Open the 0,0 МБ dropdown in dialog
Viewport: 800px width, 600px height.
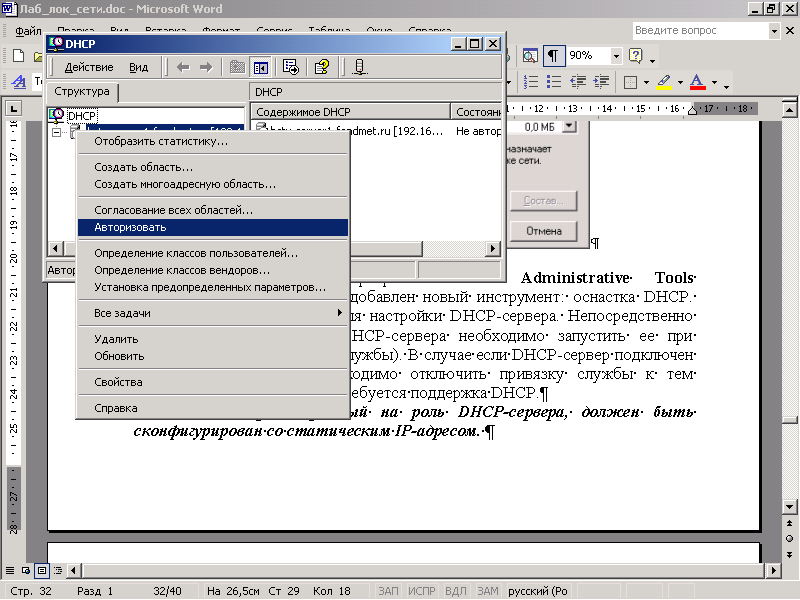click(569, 126)
